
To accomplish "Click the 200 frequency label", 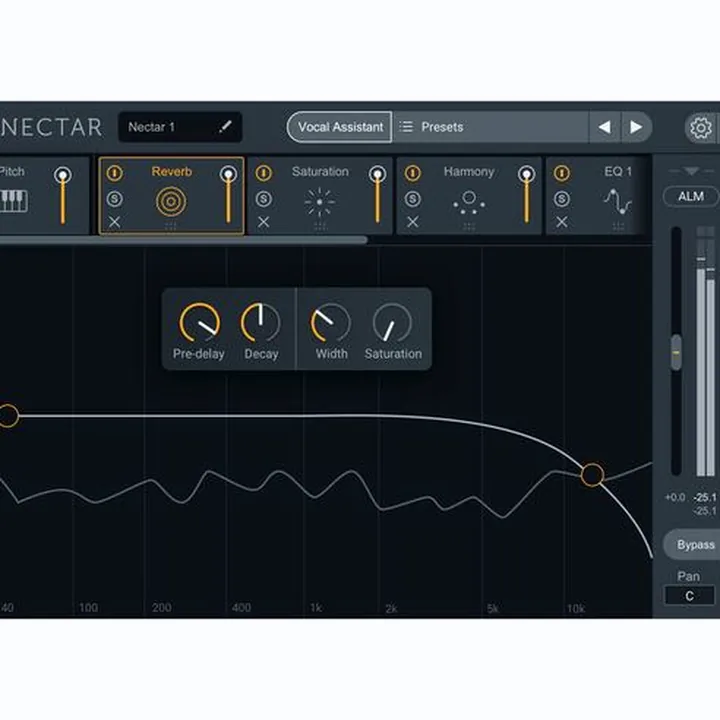I will 162,608.
